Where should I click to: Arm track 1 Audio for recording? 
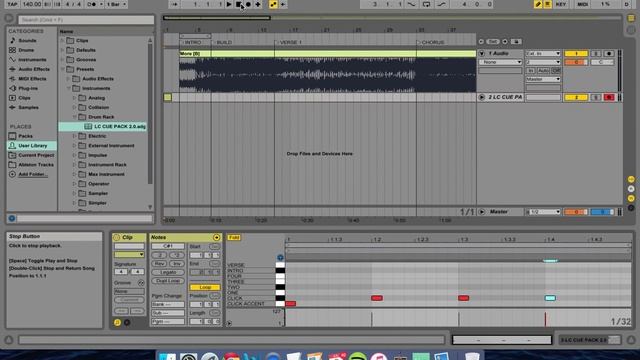(x=609, y=53)
